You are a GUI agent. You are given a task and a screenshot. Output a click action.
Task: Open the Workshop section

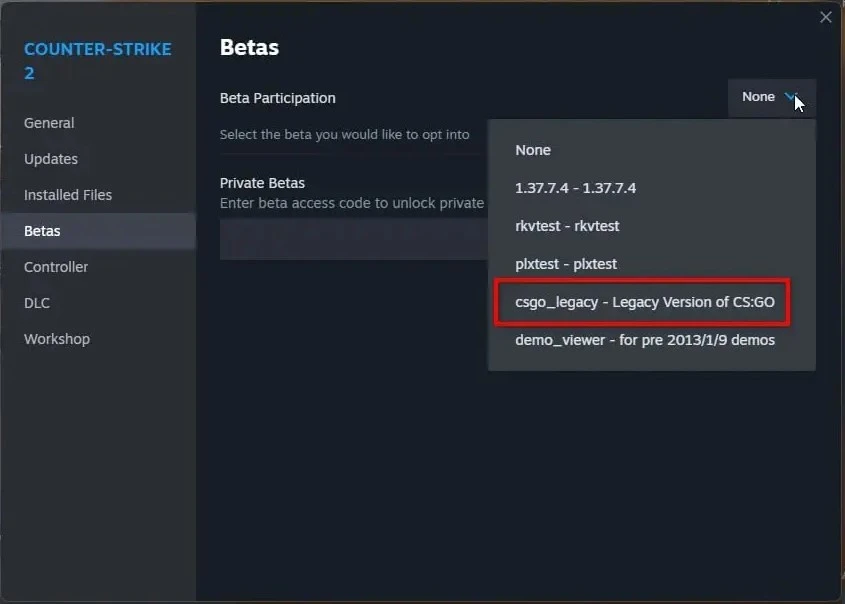tap(98, 339)
